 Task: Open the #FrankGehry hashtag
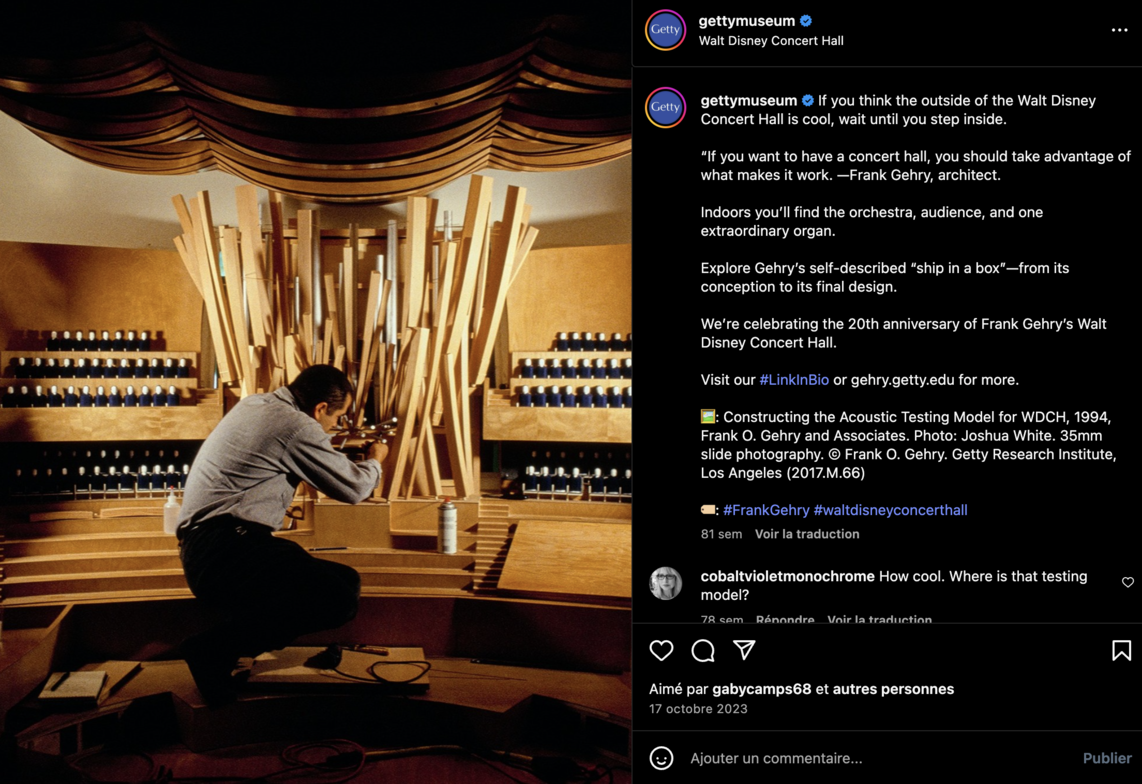pos(766,510)
